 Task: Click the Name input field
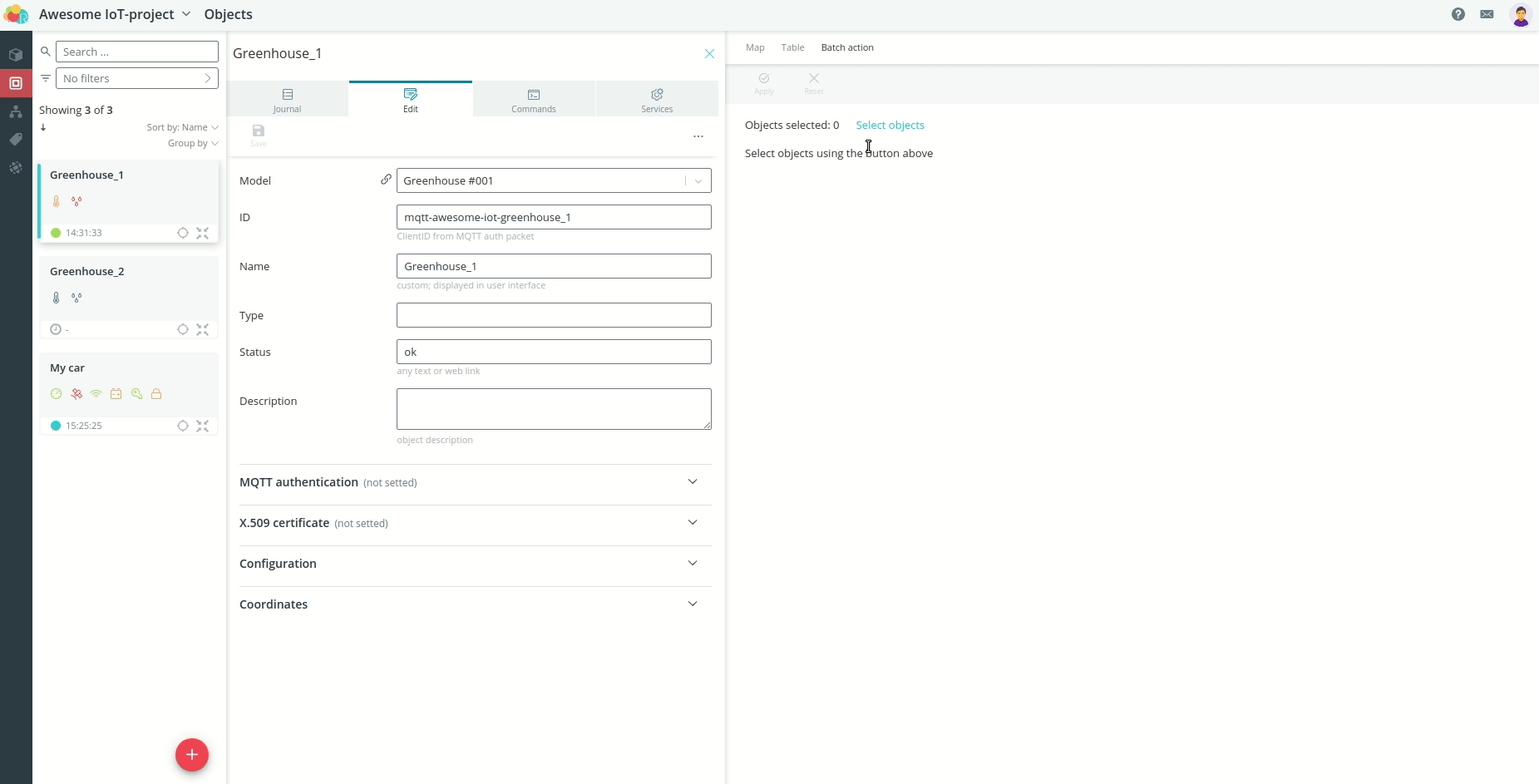(x=554, y=266)
